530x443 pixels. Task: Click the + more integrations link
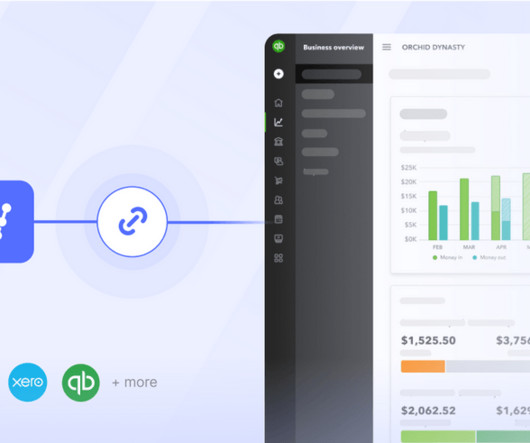point(135,383)
